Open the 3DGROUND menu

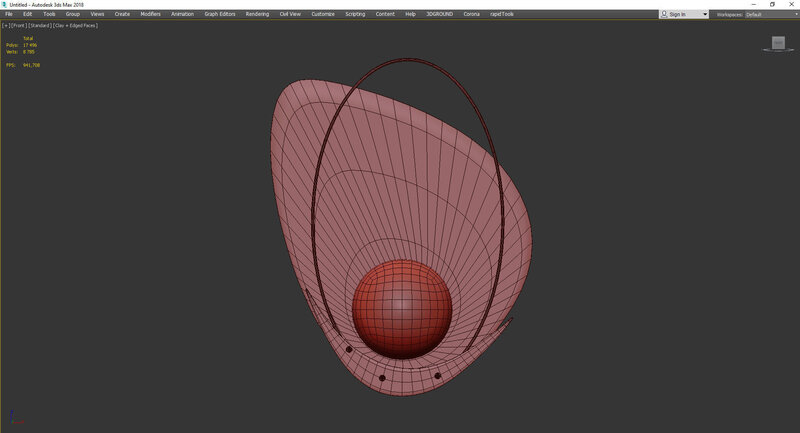click(439, 14)
